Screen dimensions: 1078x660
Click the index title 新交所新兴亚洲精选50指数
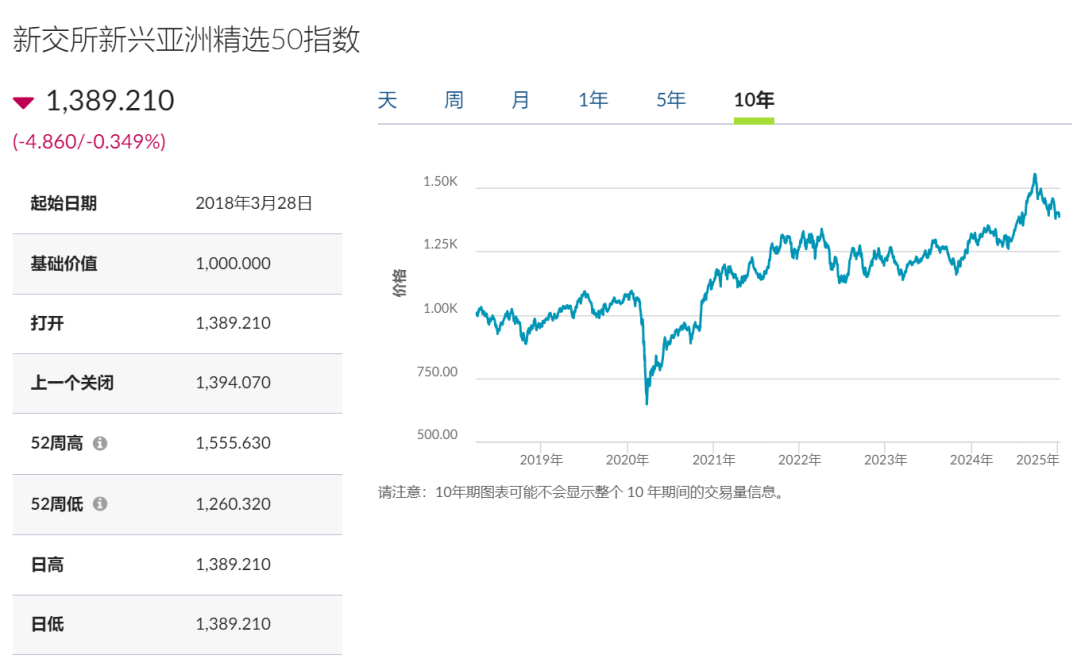186,39
